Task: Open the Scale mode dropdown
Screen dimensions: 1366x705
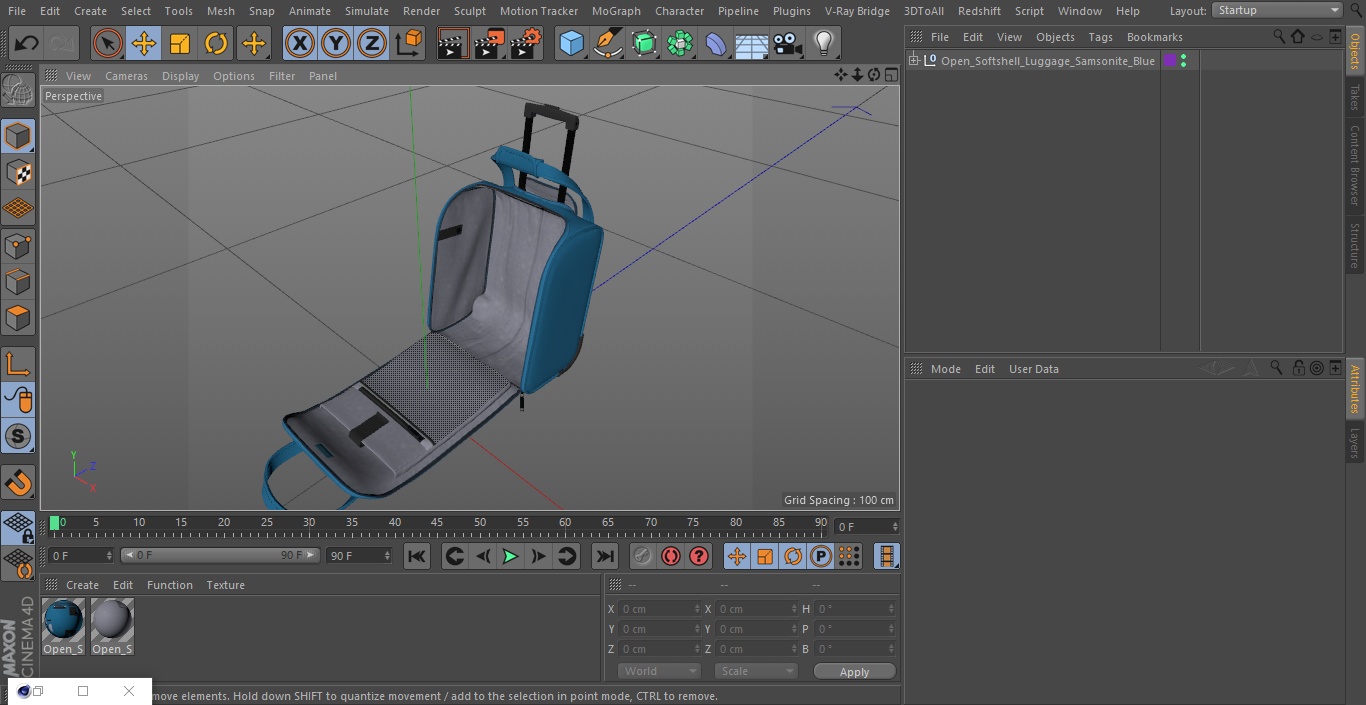Action: pos(755,671)
